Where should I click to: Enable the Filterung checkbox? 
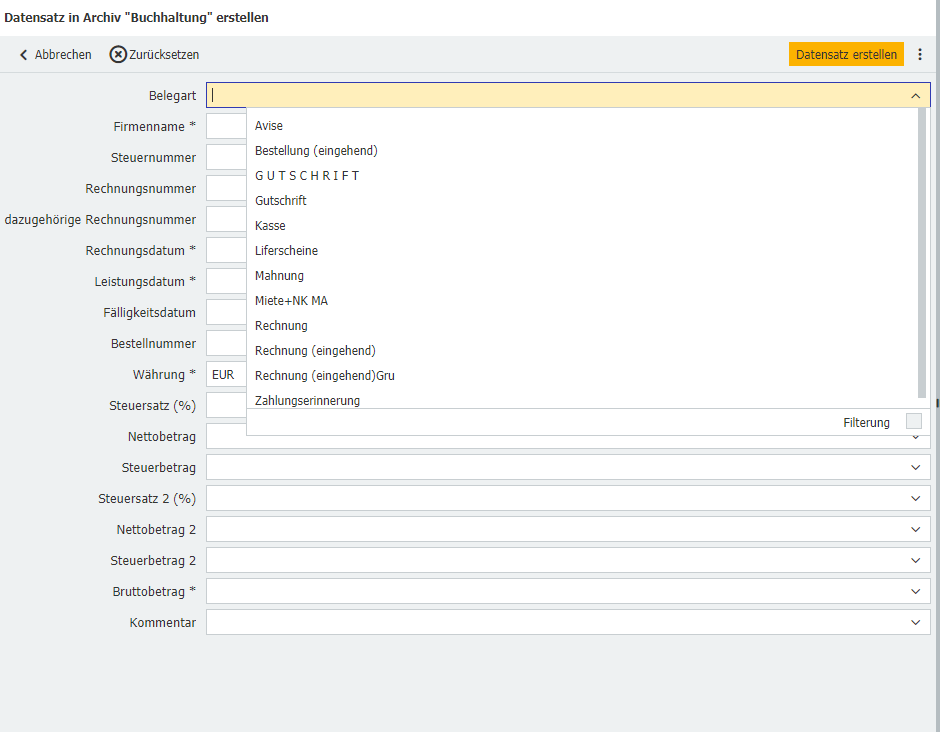click(913, 422)
